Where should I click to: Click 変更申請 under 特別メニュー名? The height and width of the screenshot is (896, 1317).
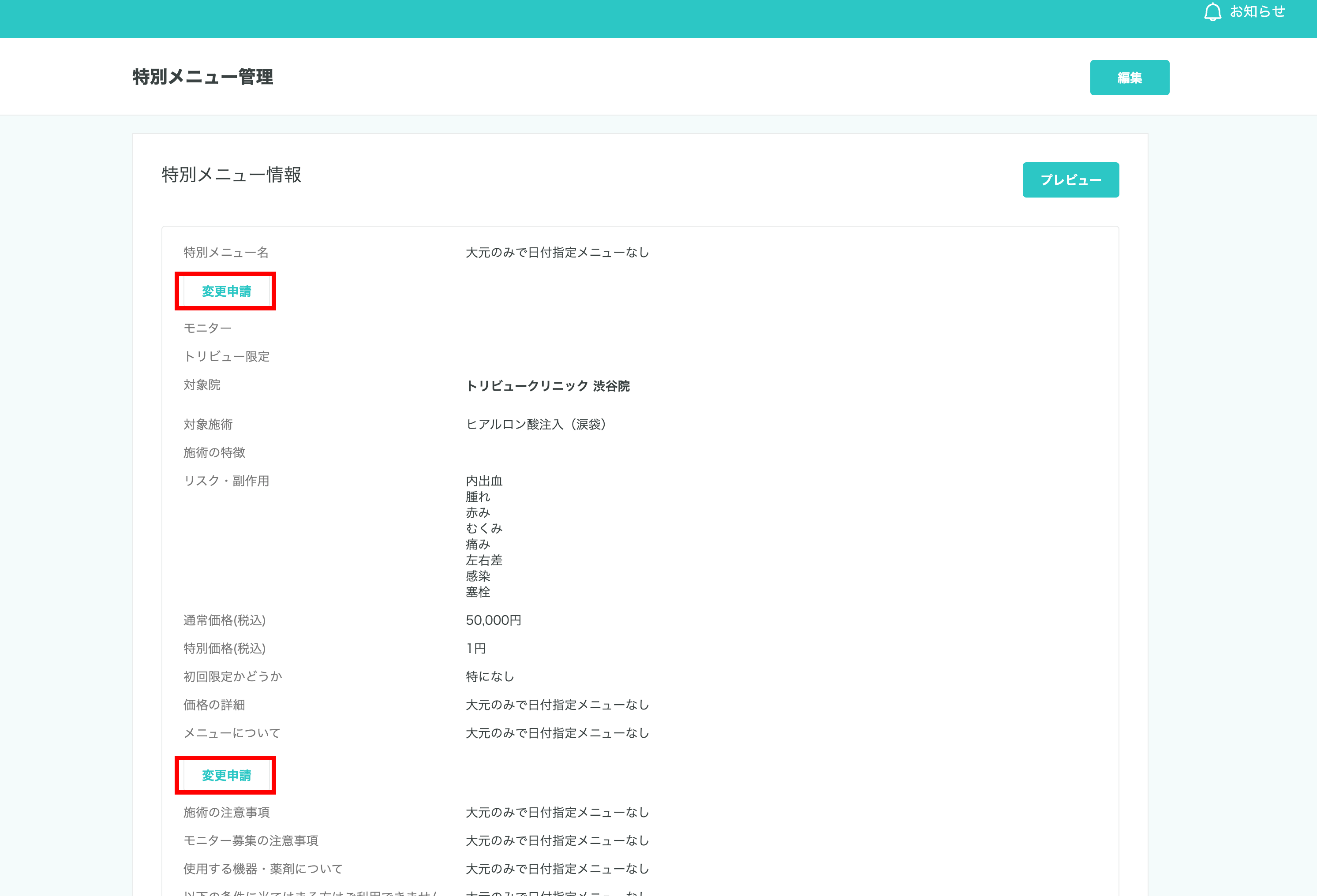click(x=226, y=291)
